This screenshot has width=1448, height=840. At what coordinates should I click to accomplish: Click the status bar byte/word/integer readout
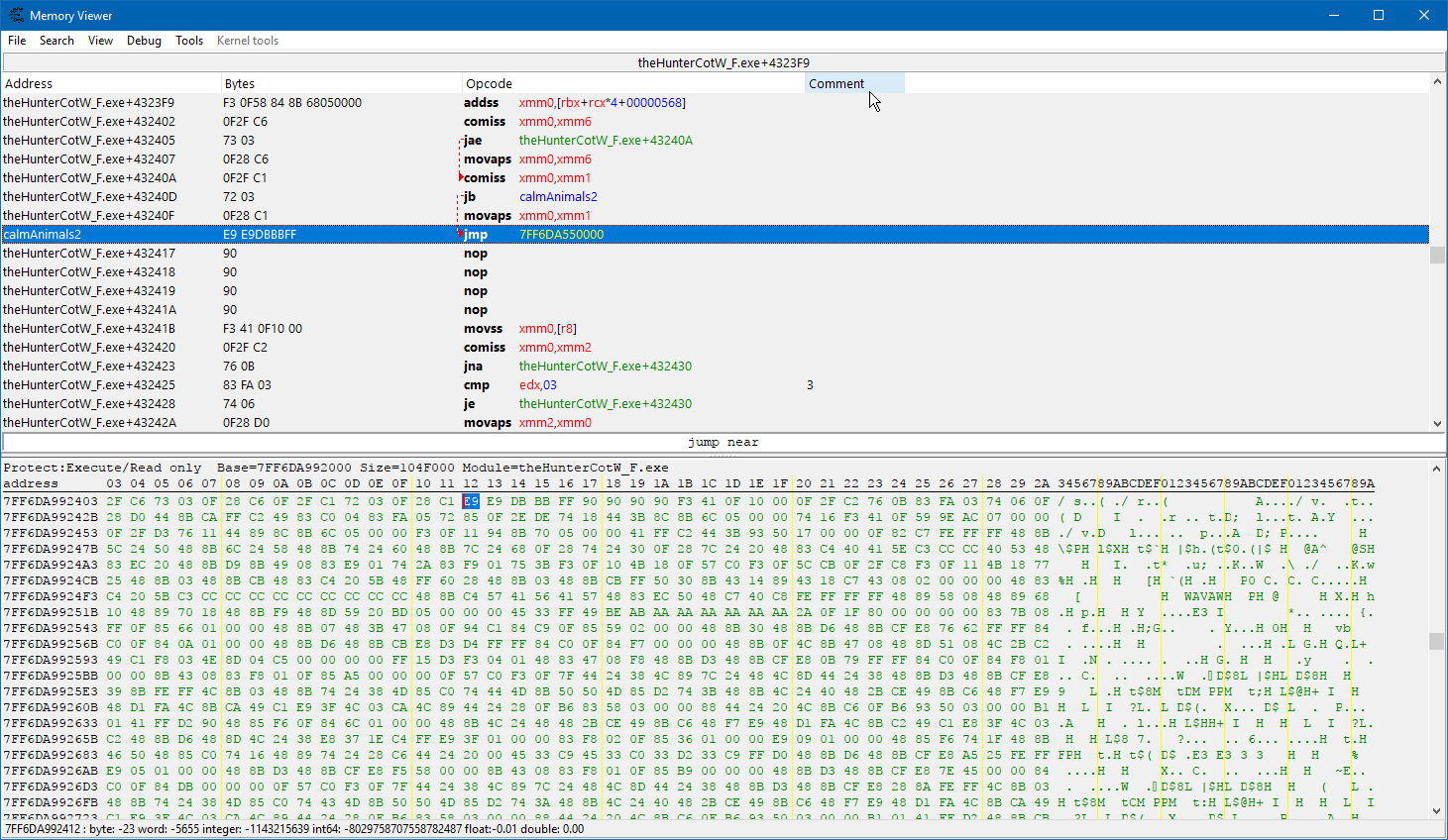pos(294,830)
